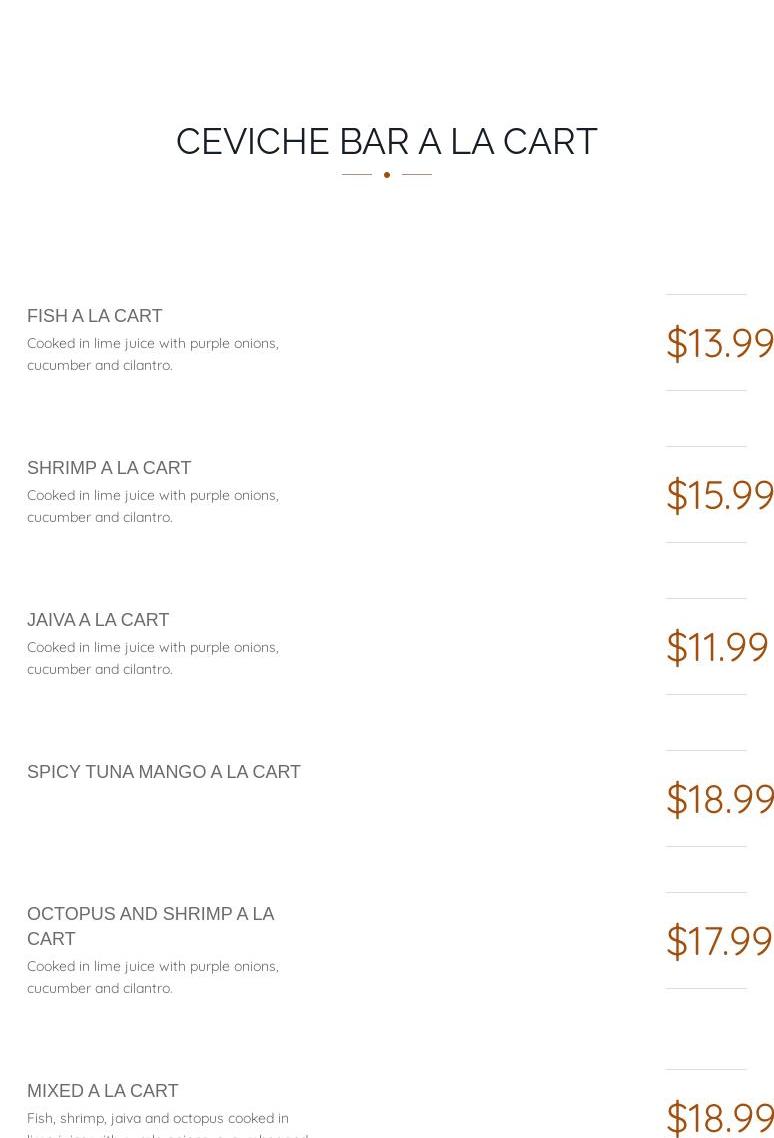
Task: Click the $18.99 Mixed A La Cart price
Action: [x=719, y=1116]
